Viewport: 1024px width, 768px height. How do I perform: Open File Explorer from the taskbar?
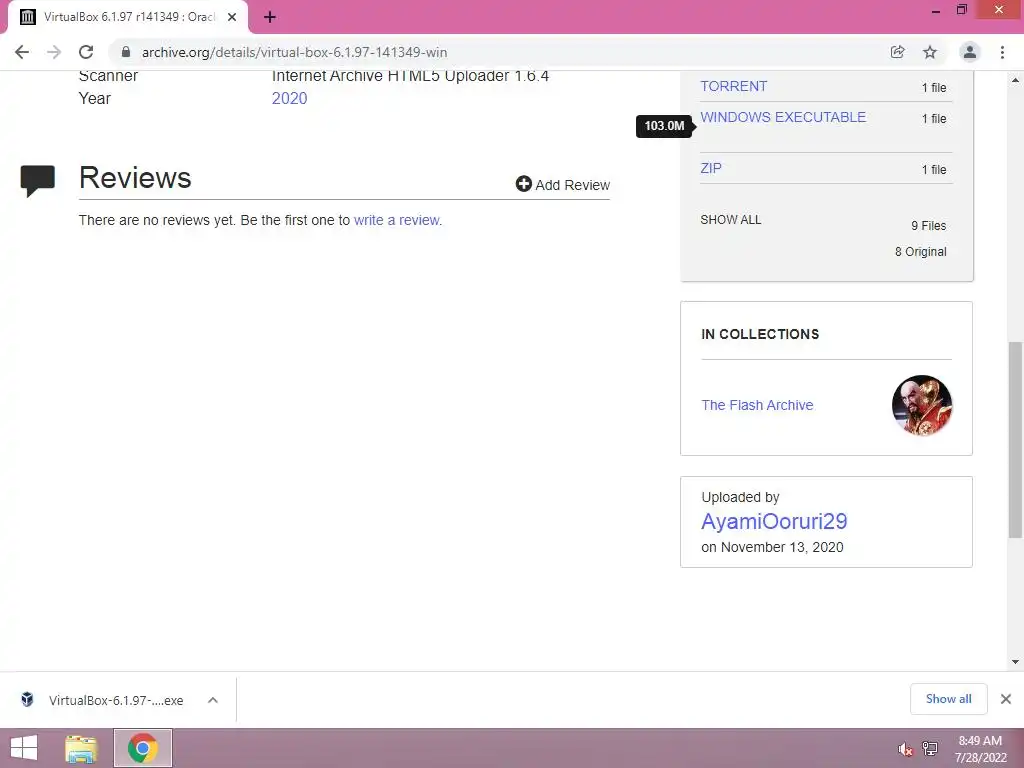81,748
